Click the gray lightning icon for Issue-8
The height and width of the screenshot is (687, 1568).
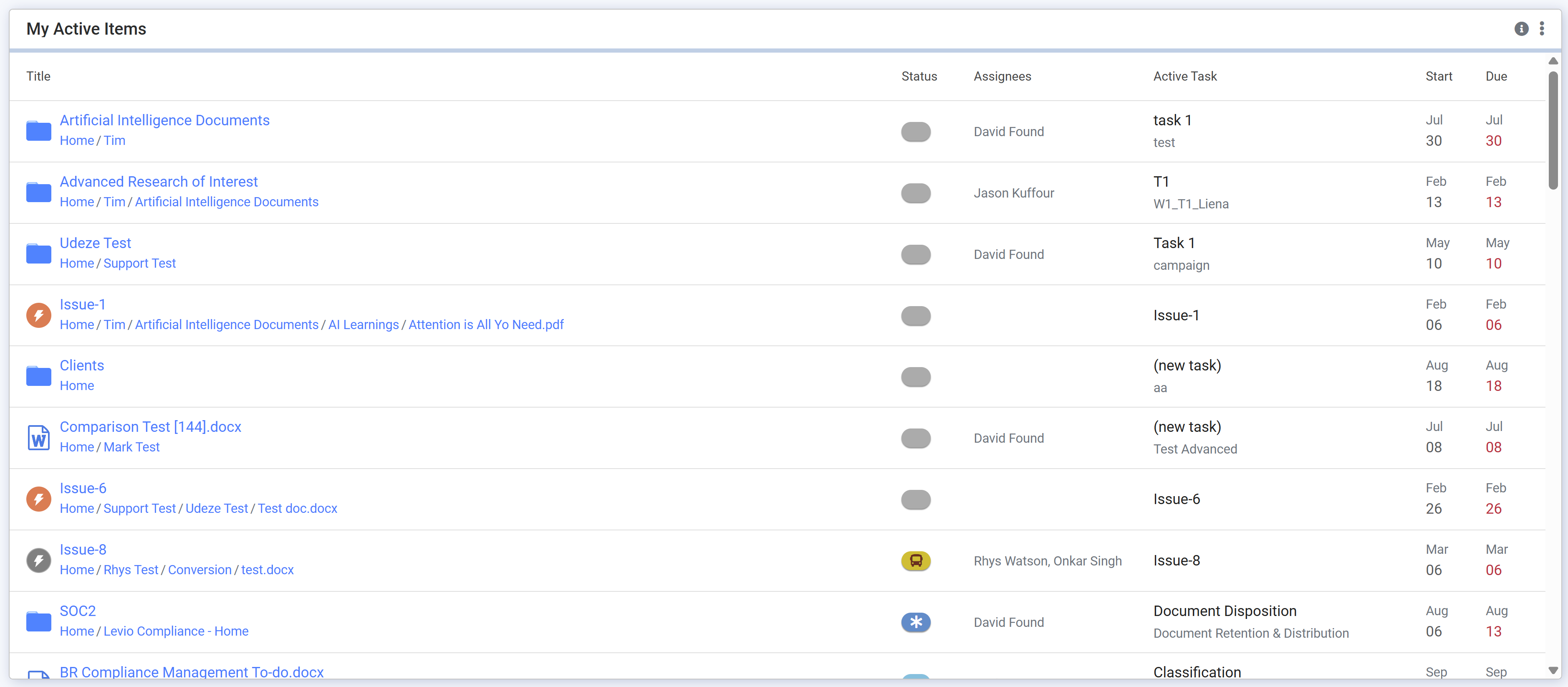tap(38, 560)
